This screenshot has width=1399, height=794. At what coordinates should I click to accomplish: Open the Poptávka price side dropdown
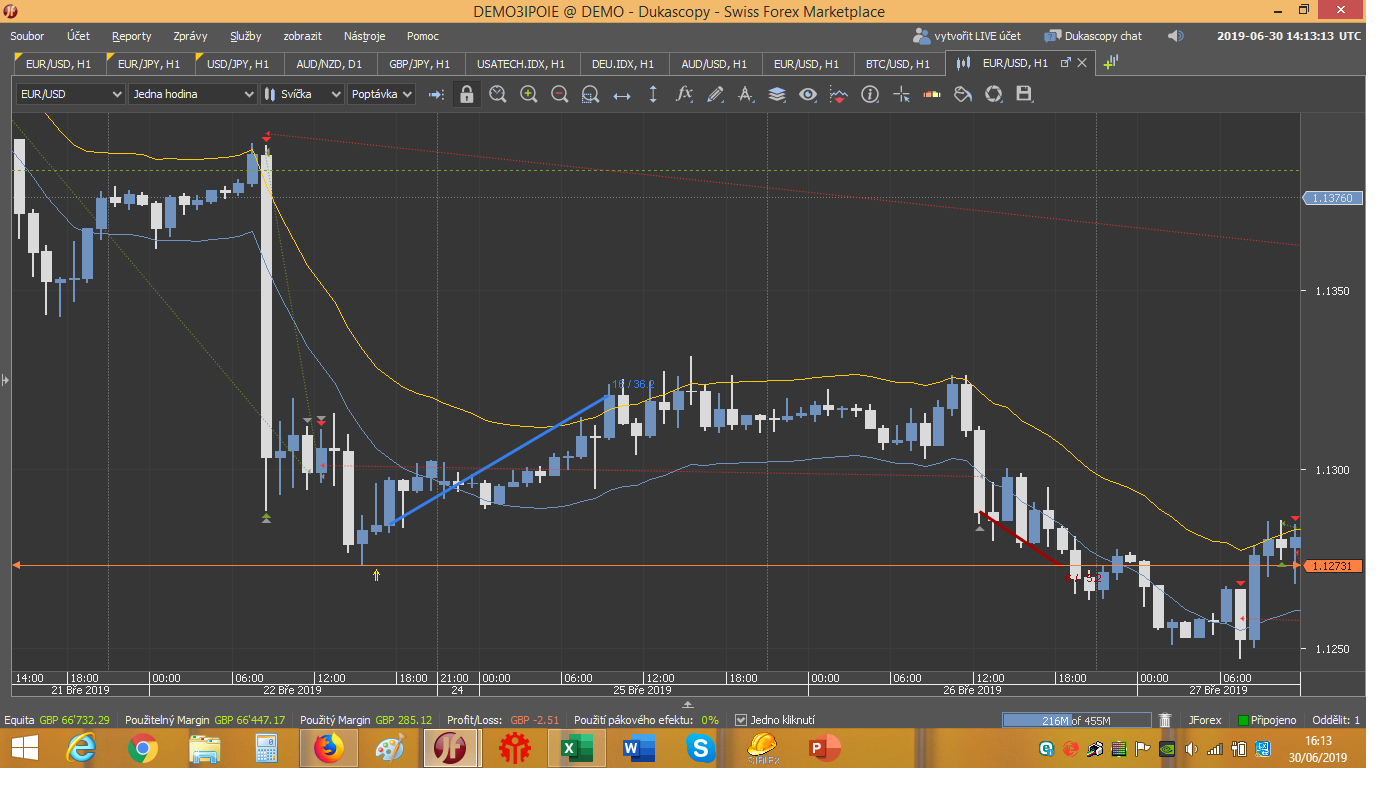point(381,94)
